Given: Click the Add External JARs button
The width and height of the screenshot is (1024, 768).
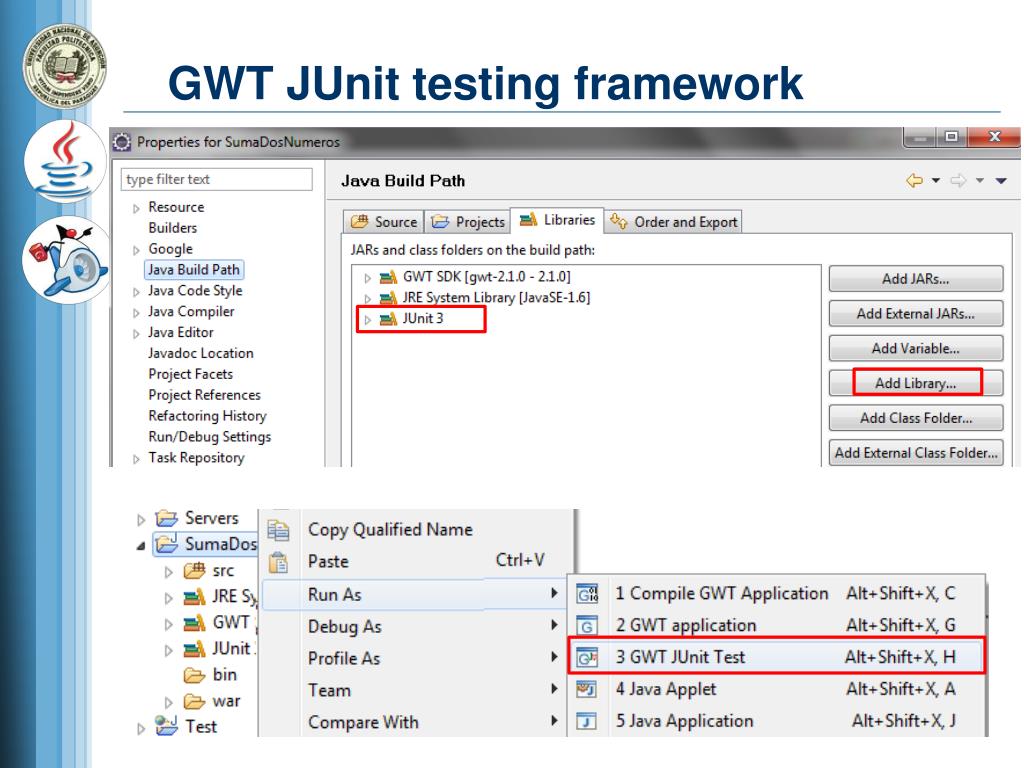Looking at the screenshot, I should [916, 313].
